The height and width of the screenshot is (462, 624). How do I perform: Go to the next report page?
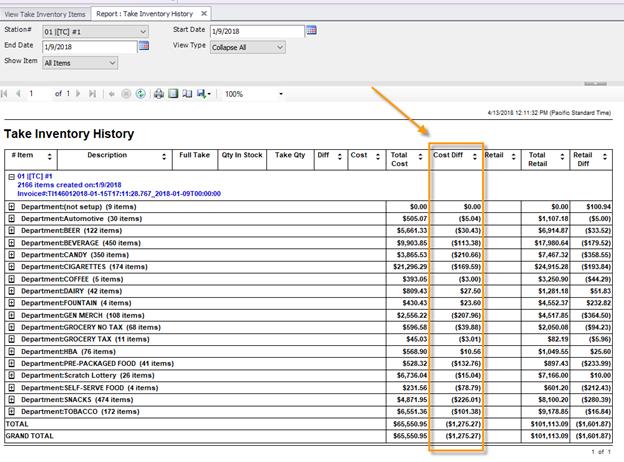tap(79, 94)
